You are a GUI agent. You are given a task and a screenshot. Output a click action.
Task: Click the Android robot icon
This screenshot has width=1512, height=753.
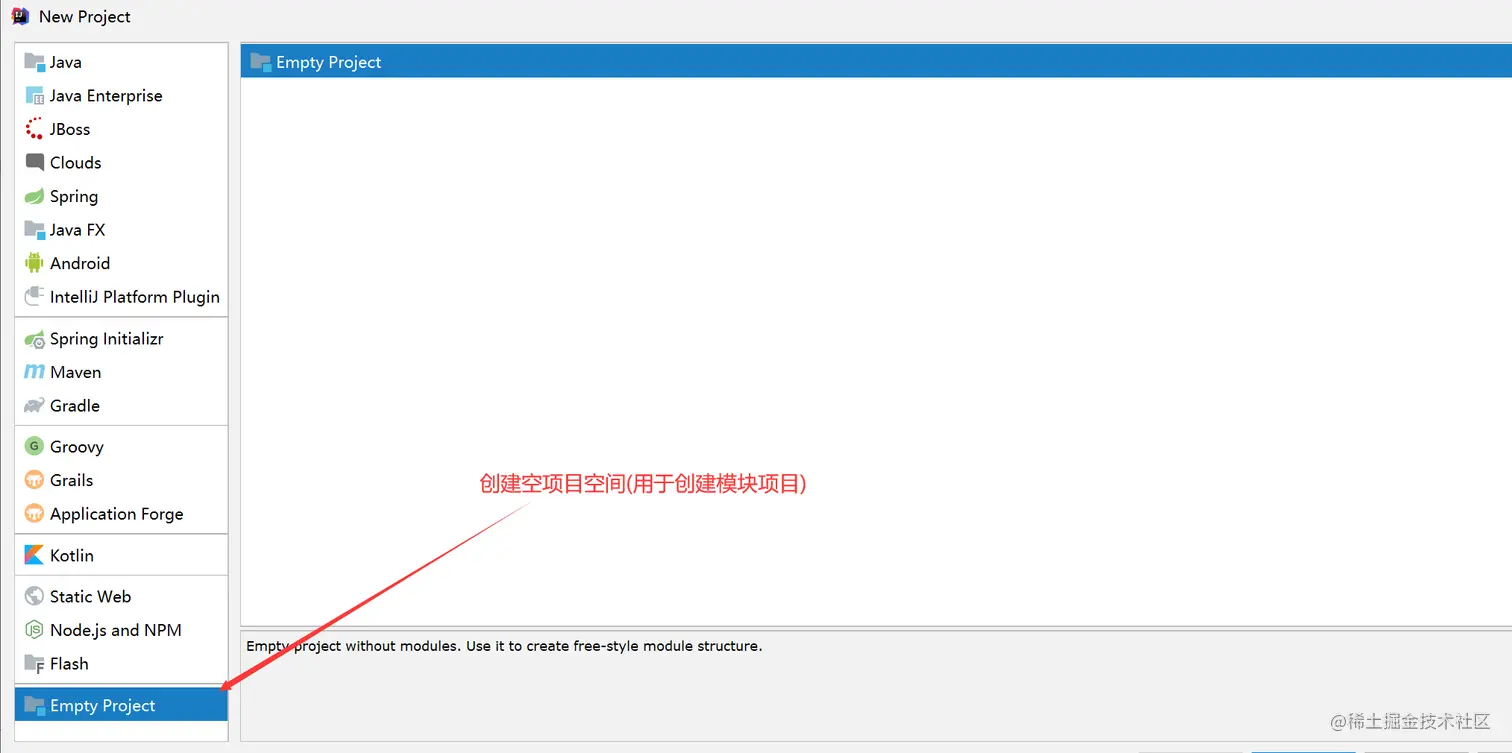click(x=35, y=263)
